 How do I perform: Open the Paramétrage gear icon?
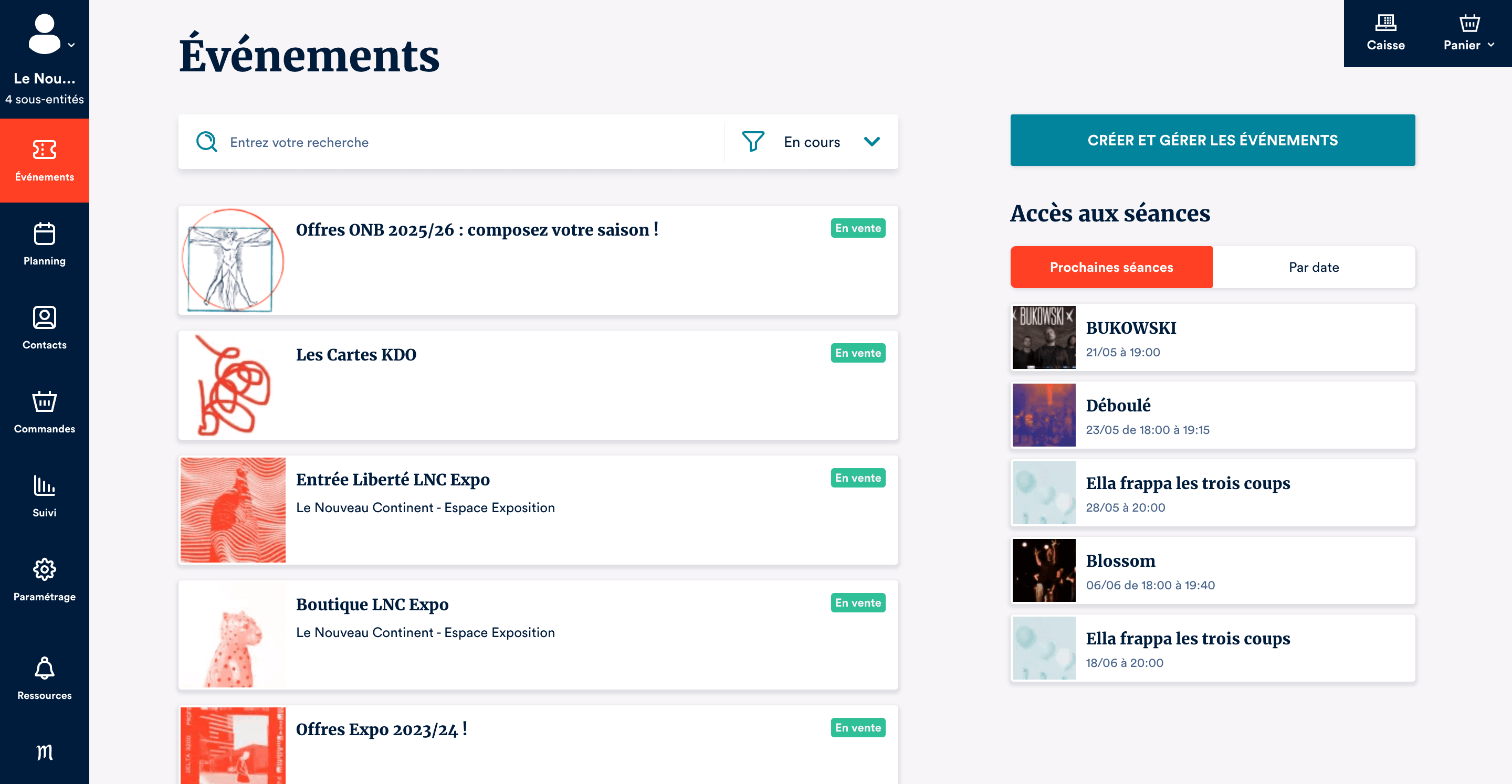tap(45, 570)
